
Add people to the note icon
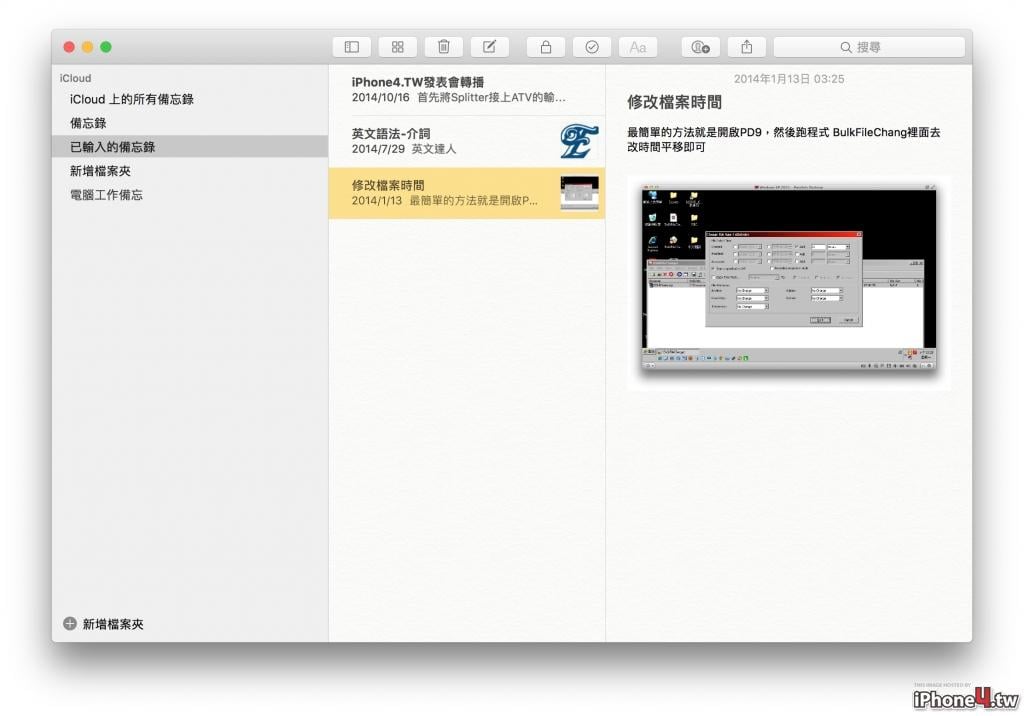coord(701,47)
